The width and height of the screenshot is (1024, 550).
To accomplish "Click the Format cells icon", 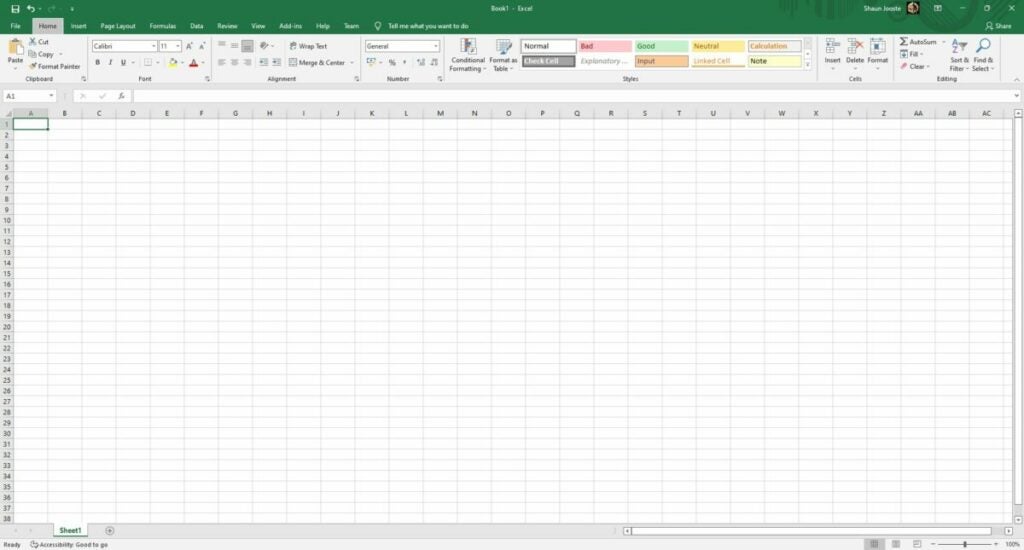I will [878, 46].
